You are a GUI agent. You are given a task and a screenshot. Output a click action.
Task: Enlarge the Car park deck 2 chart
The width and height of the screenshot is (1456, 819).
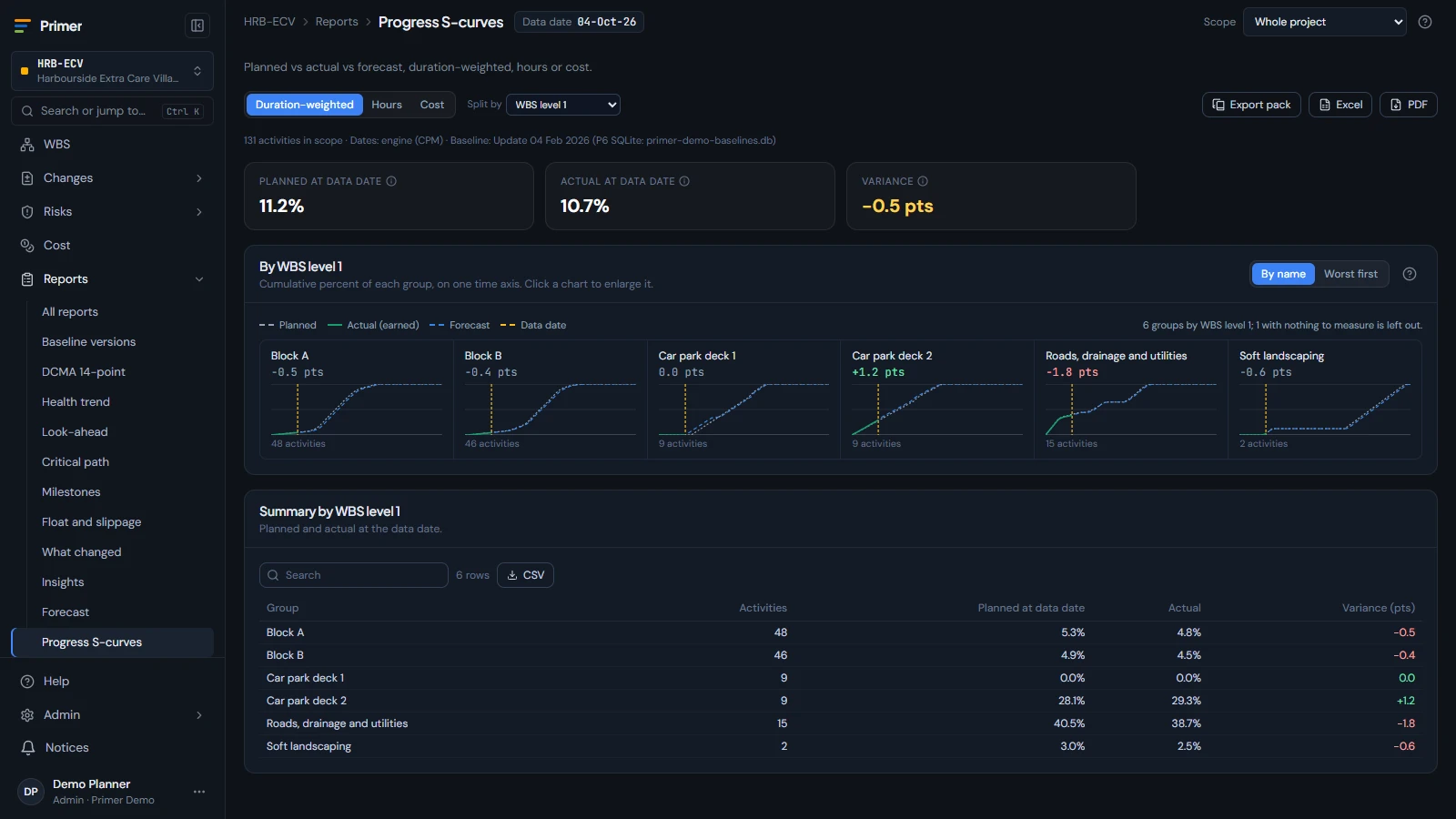click(936, 399)
